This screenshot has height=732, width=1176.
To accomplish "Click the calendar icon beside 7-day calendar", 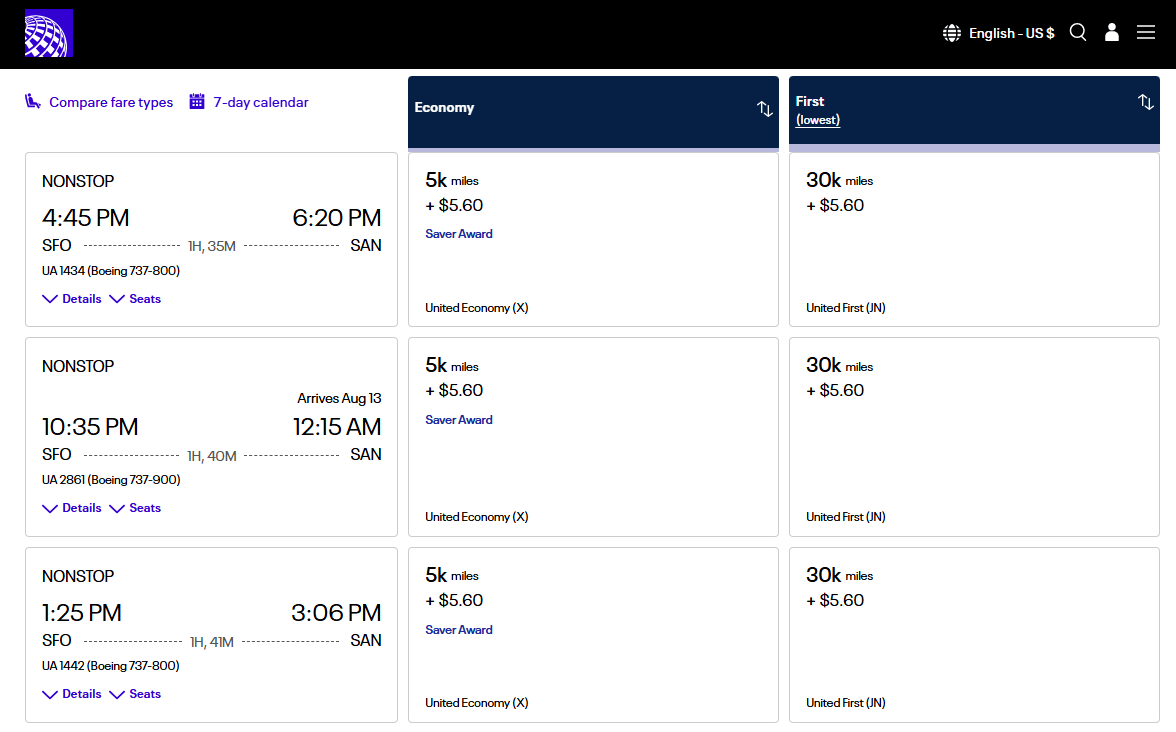I will pos(197,102).
